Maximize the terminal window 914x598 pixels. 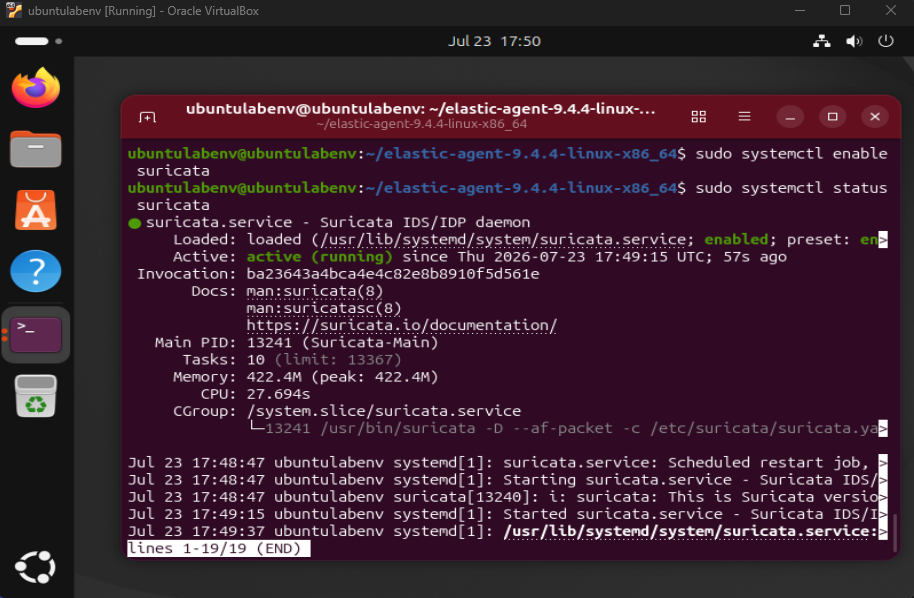832,117
